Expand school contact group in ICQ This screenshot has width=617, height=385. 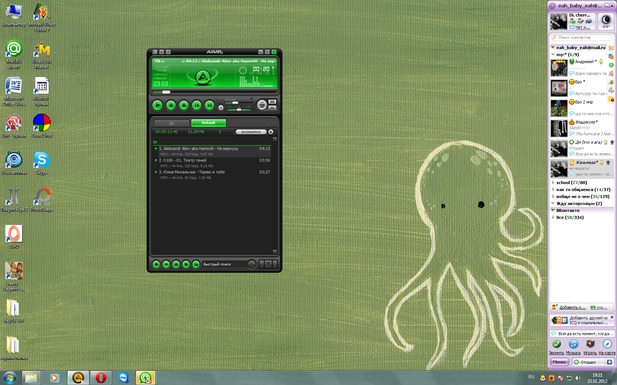[x=553, y=183]
